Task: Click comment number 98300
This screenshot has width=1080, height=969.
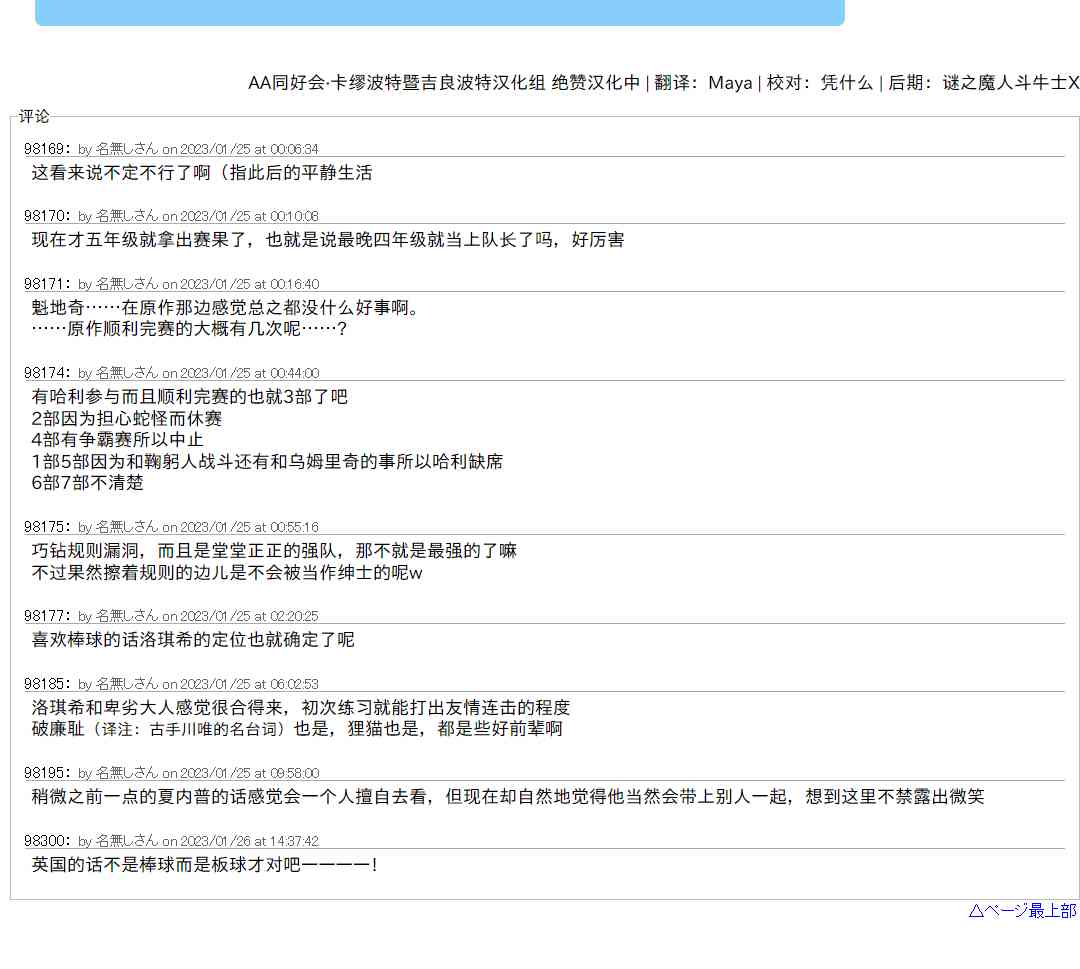Action: pos(46,841)
